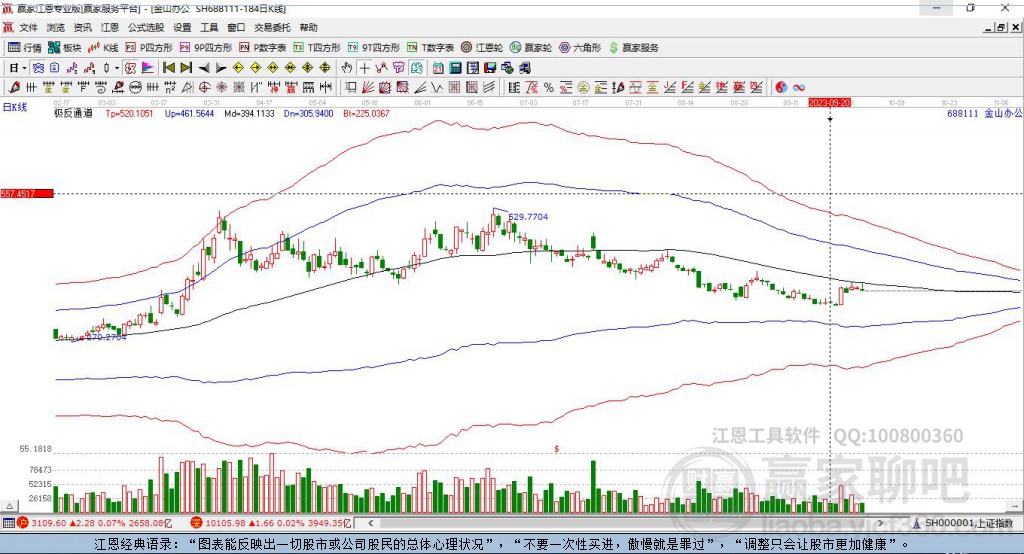The image size is (1024, 554).
Task: Launch the 赢家轮 wheel tool
Action: click(x=531, y=48)
